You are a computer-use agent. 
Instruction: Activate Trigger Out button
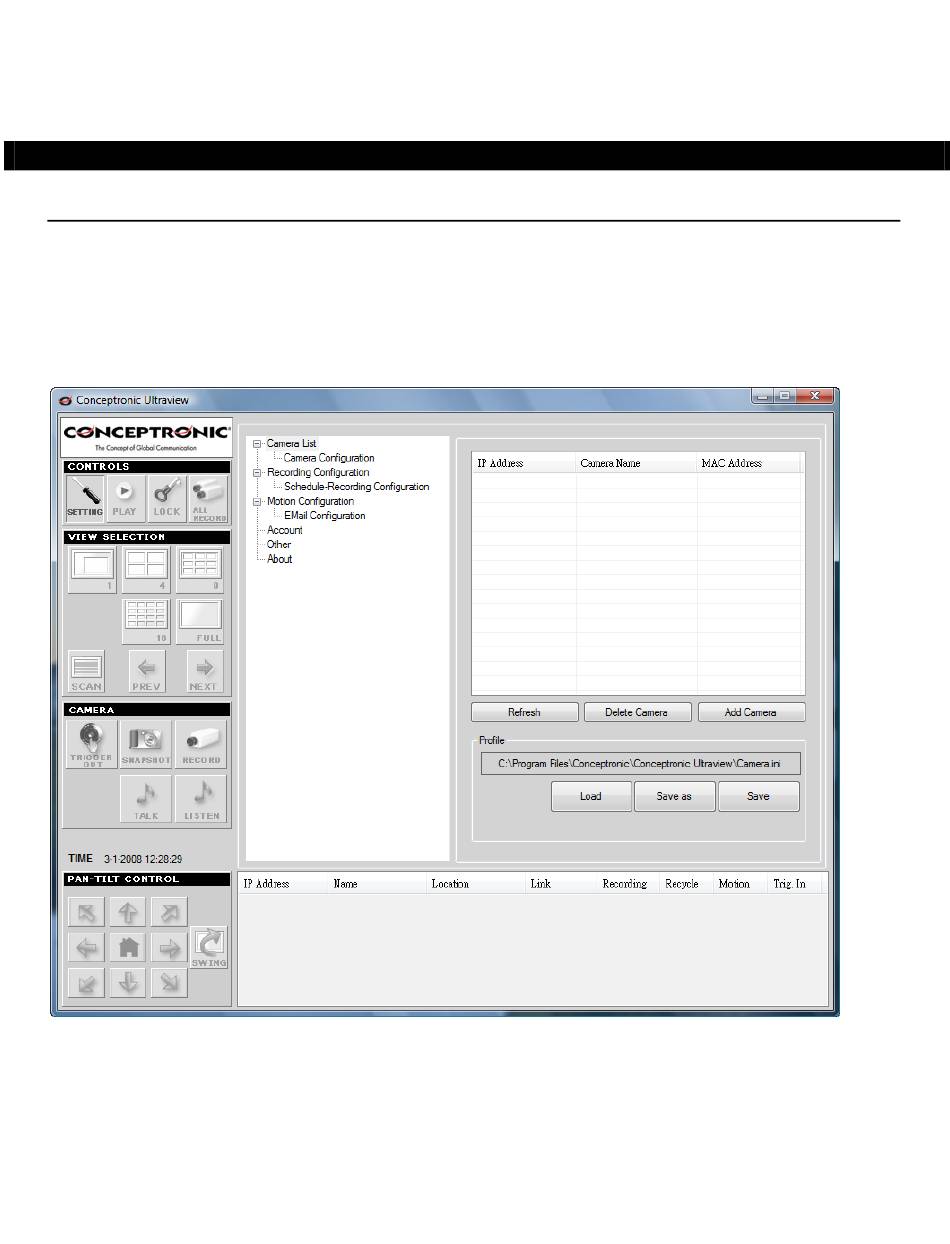[91, 744]
